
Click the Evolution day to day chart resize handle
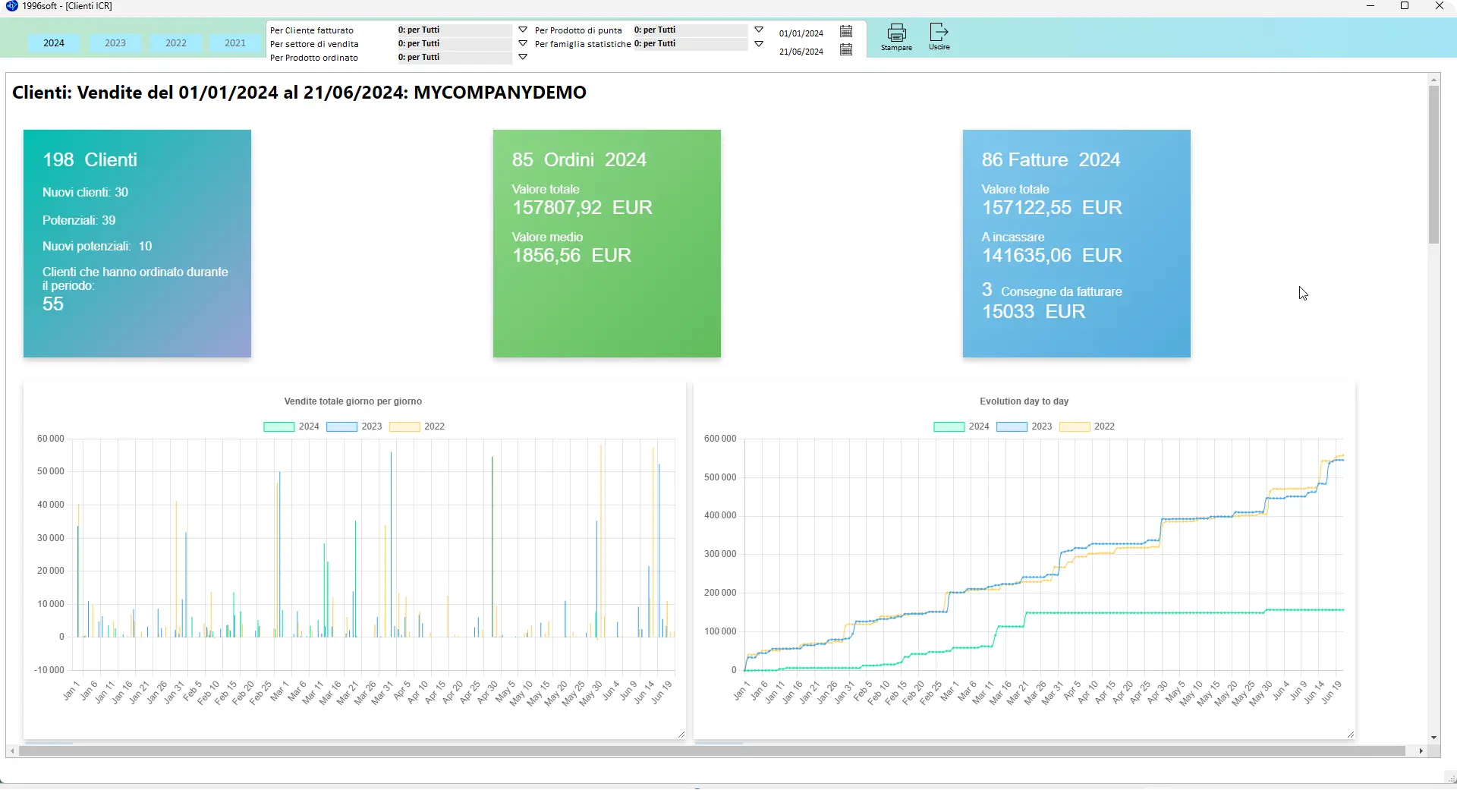1351,735
